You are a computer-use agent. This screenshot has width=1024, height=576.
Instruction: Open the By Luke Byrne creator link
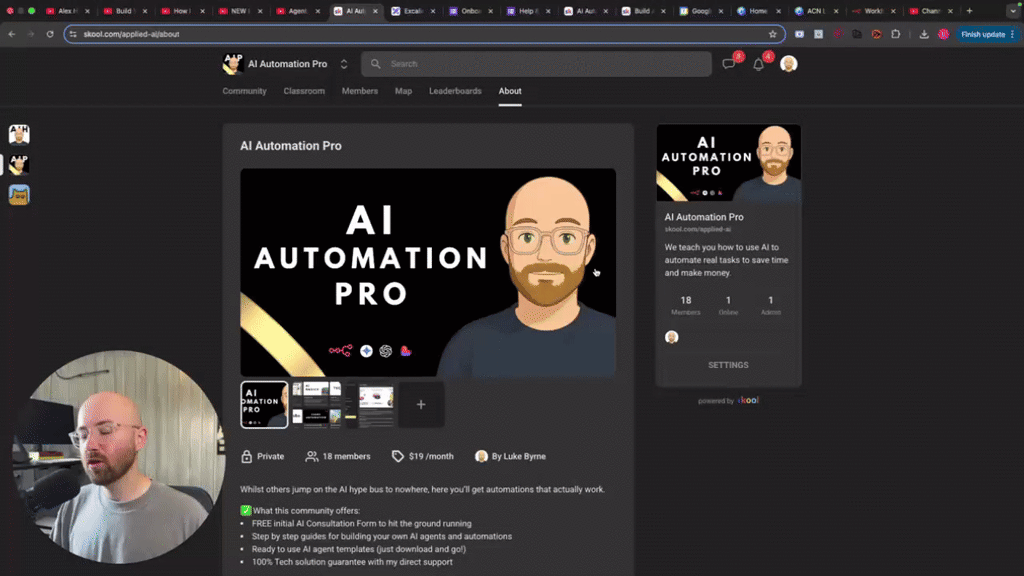pos(519,456)
